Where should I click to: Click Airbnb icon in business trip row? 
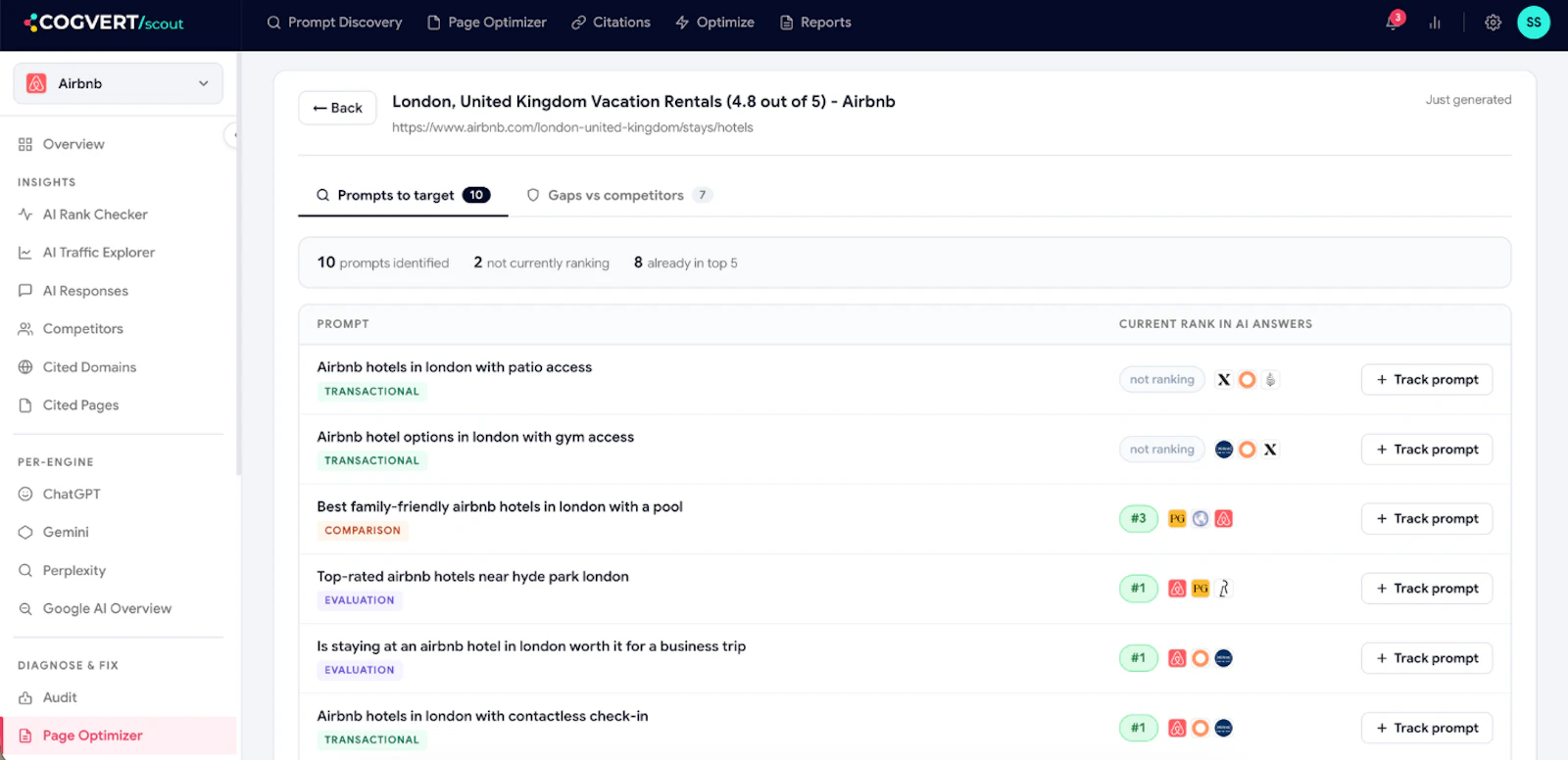point(1177,658)
